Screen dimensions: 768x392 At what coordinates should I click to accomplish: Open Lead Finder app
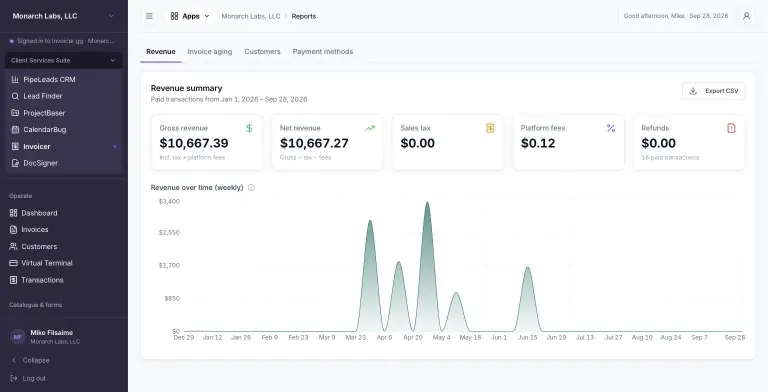64,96
